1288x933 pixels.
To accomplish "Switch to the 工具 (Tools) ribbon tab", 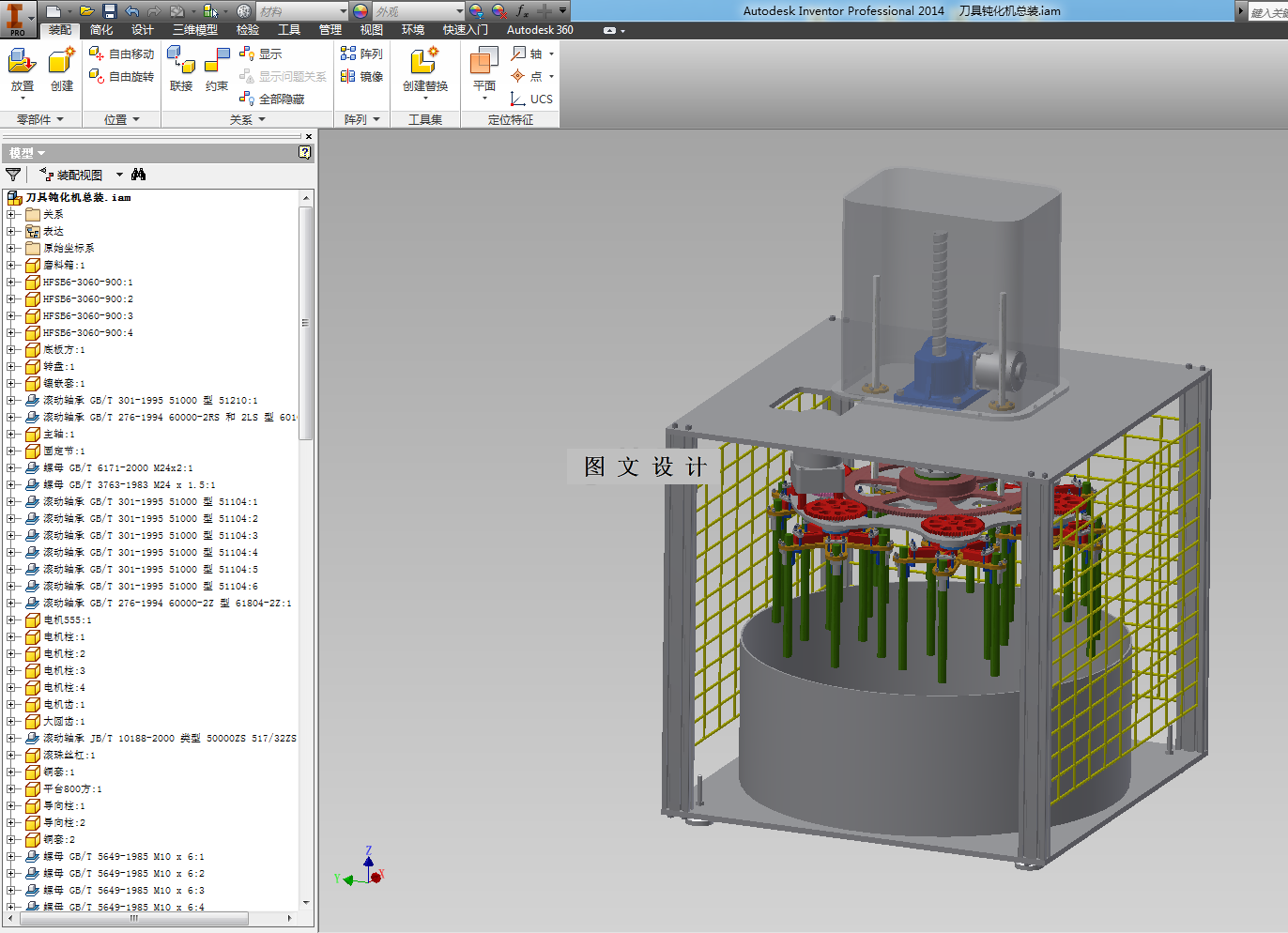I will (x=288, y=30).
